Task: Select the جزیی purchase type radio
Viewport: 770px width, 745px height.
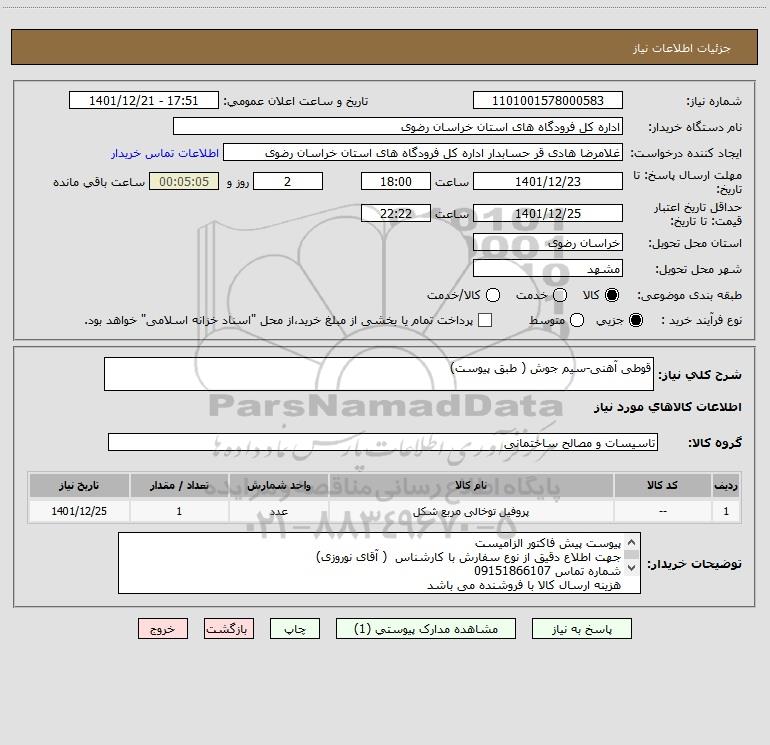Action: point(636,320)
